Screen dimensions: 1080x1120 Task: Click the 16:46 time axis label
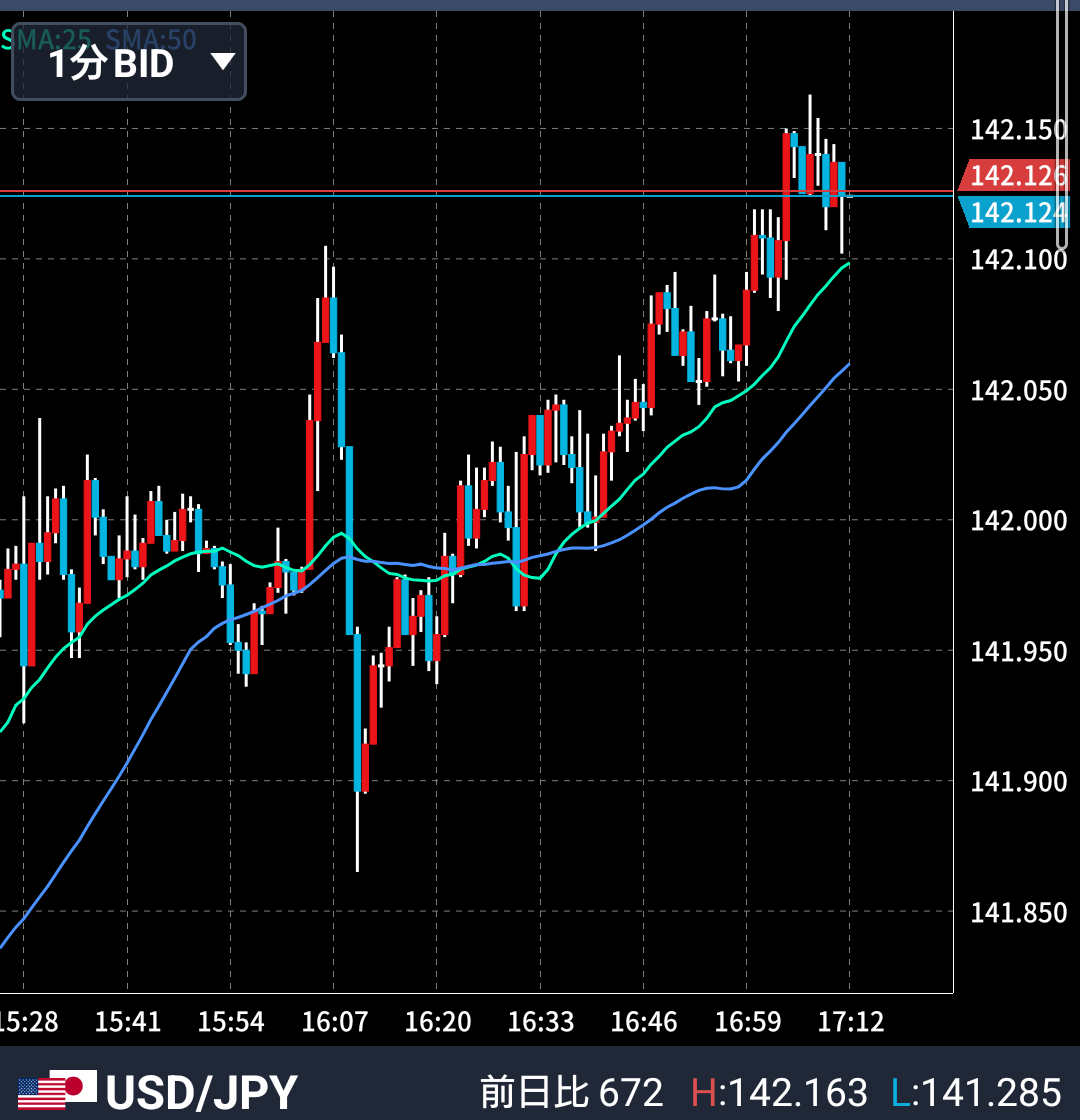coord(644,1021)
